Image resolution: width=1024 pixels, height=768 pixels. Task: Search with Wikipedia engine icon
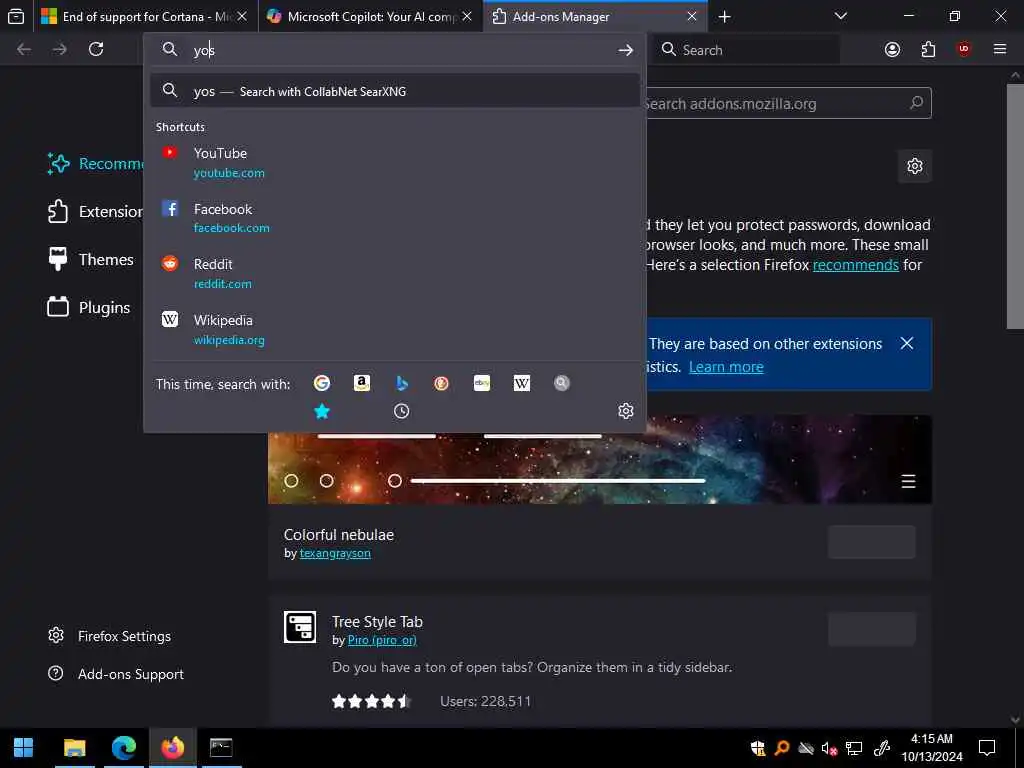pyautogui.click(x=522, y=383)
